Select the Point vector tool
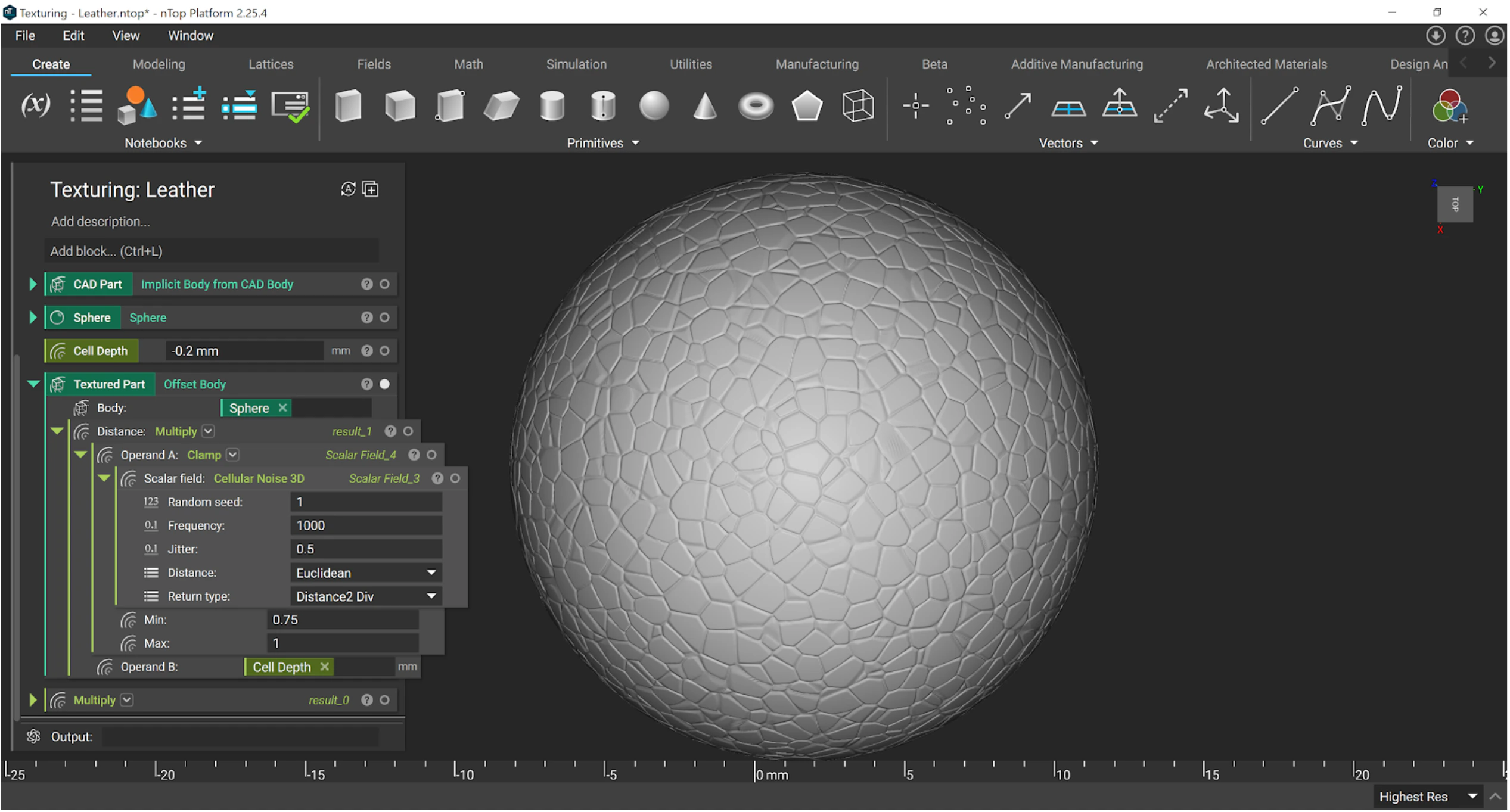Image resolution: width=1510 pixels, height=812 pixels. [x=915, y=106]
